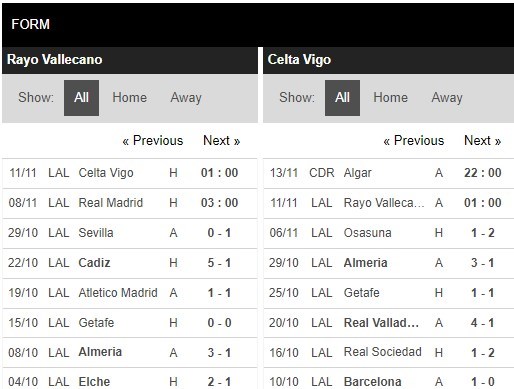Select the All filter under Celta Vigo

click(x=342, y=98)
